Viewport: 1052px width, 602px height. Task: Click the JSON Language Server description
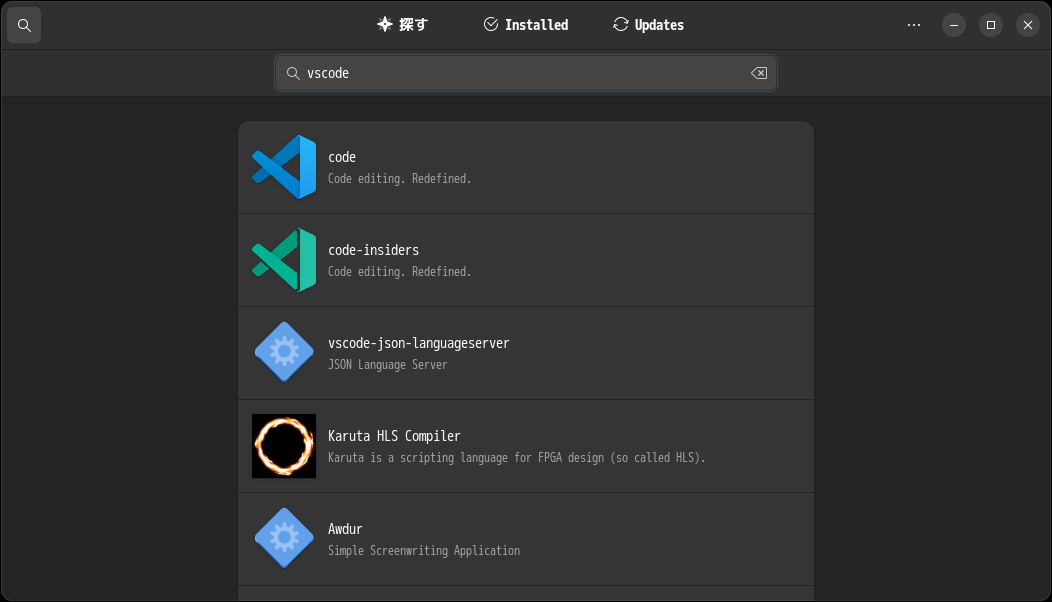pyautogui.click(x=387, y=364)
